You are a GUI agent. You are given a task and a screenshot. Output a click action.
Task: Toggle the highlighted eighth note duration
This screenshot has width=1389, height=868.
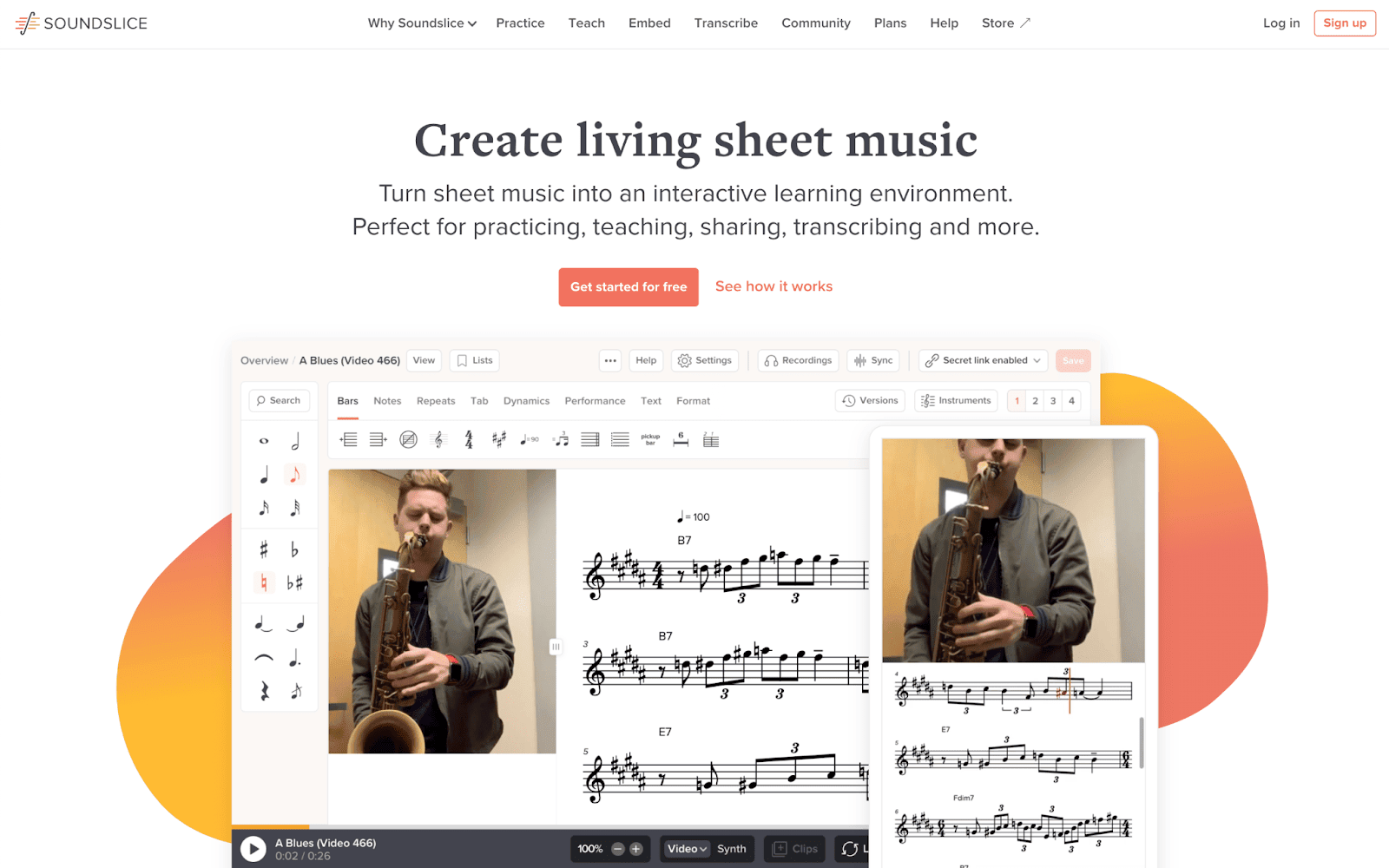pos(294,475)
